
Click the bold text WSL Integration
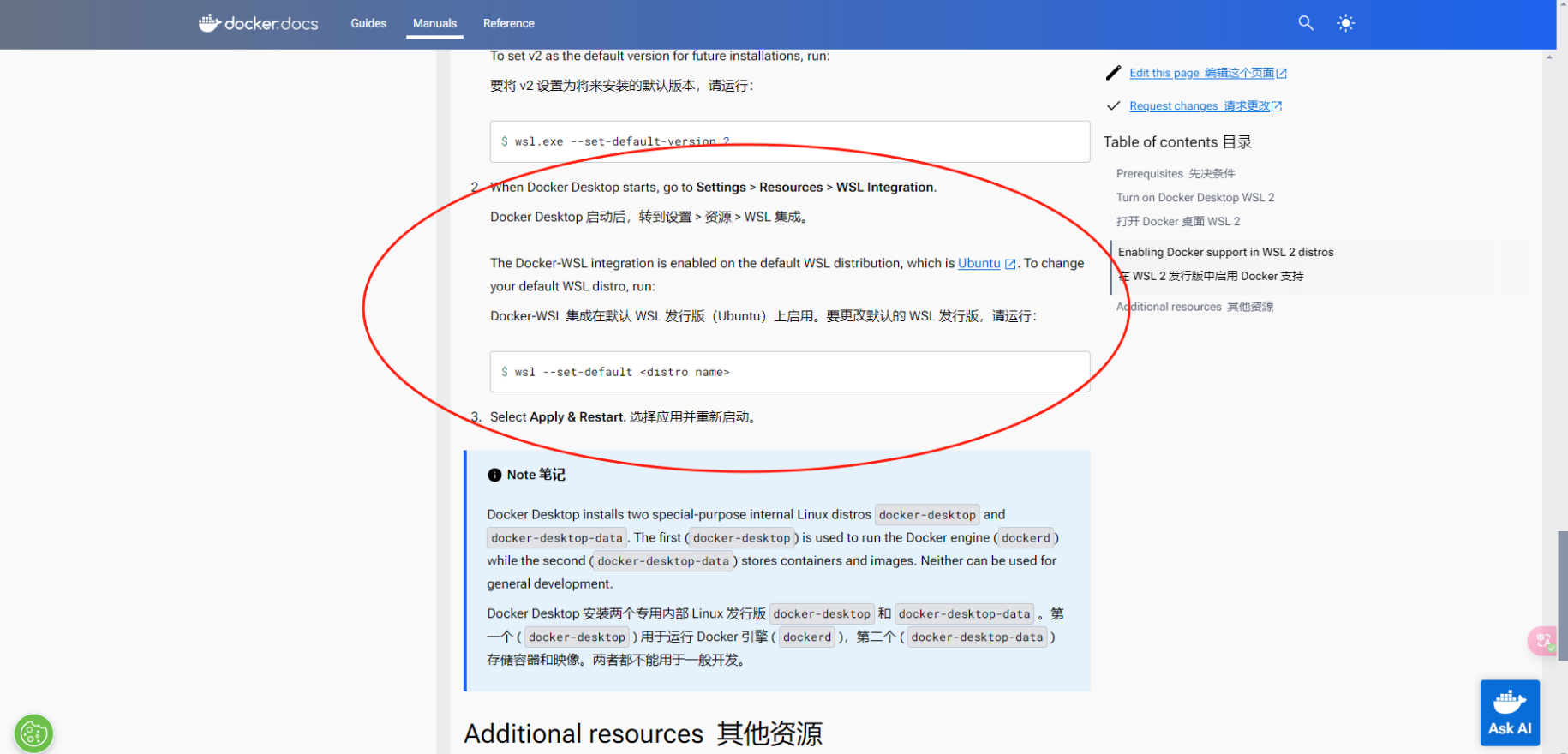tap(884, 188)
